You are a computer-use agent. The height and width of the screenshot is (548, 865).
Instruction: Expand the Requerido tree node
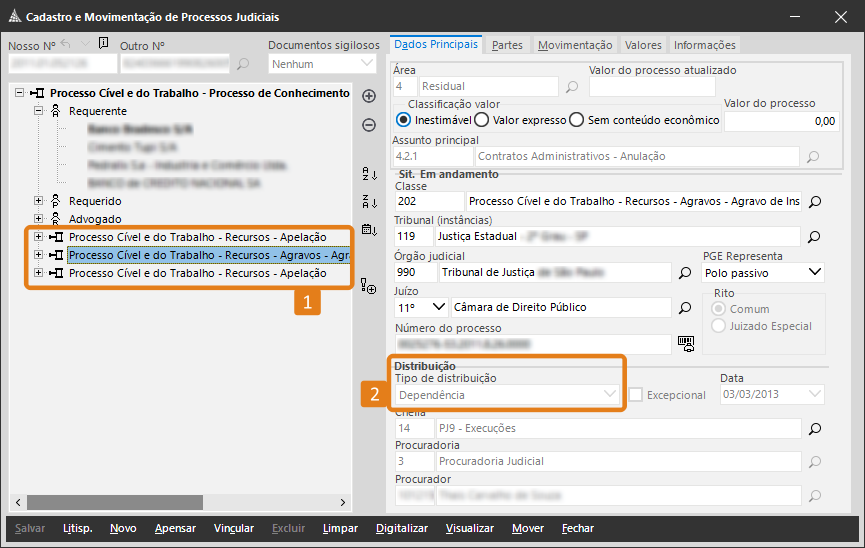click(39, 201)
